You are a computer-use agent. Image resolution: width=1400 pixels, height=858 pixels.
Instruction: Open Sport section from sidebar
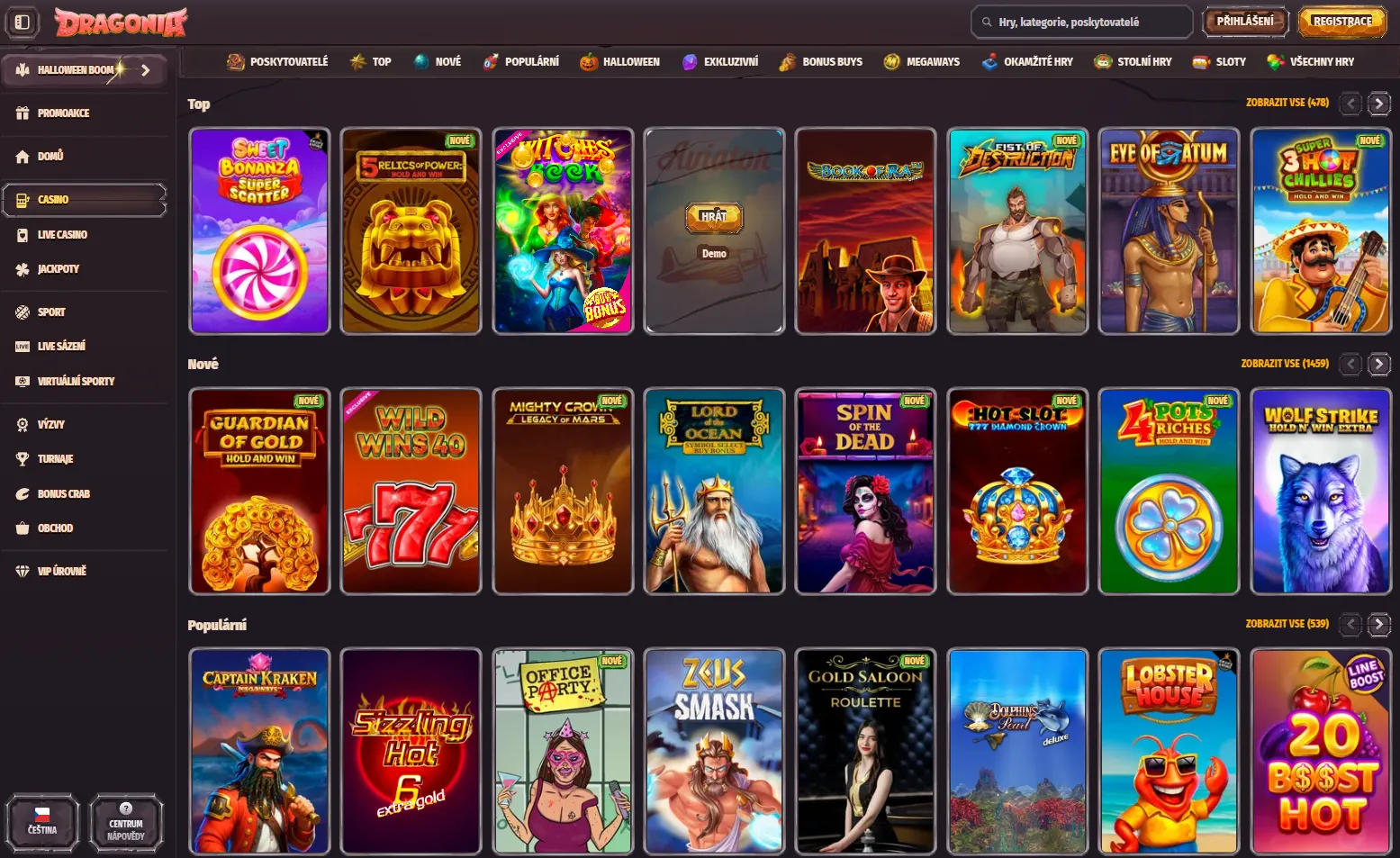click(x=50, y=312)
